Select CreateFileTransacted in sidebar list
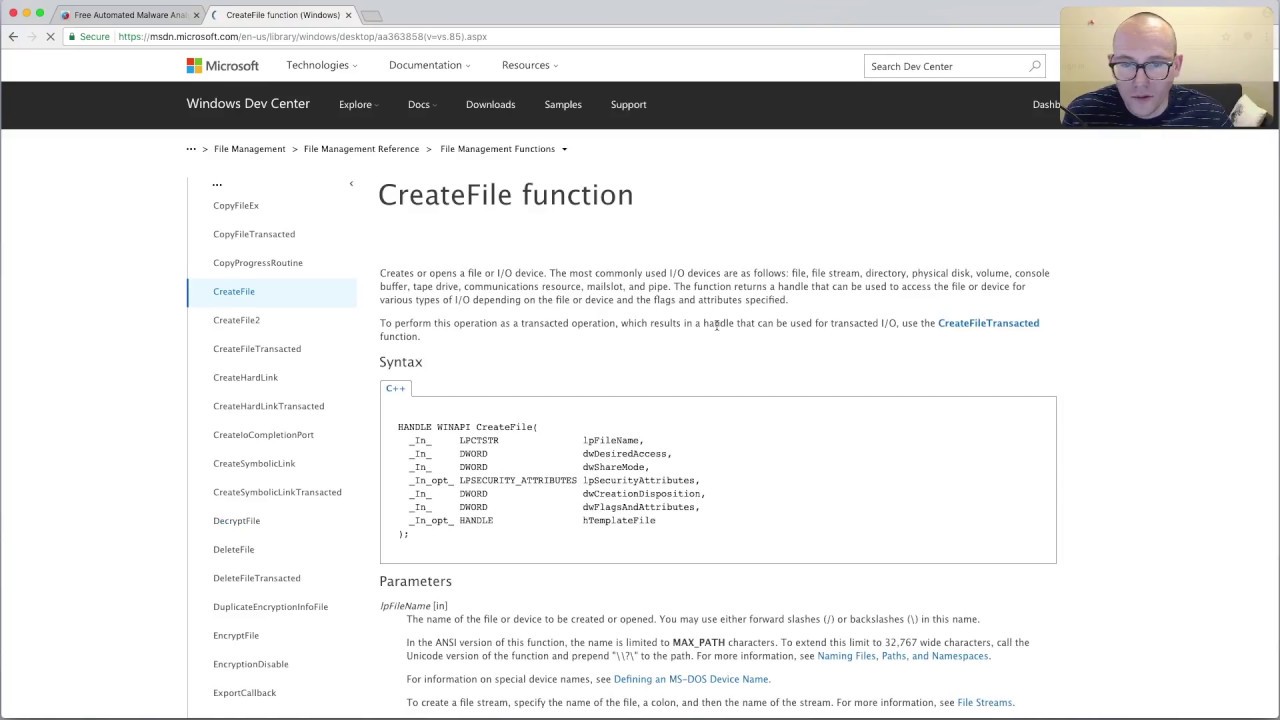Screen dimensions: 1280x720 257,349
